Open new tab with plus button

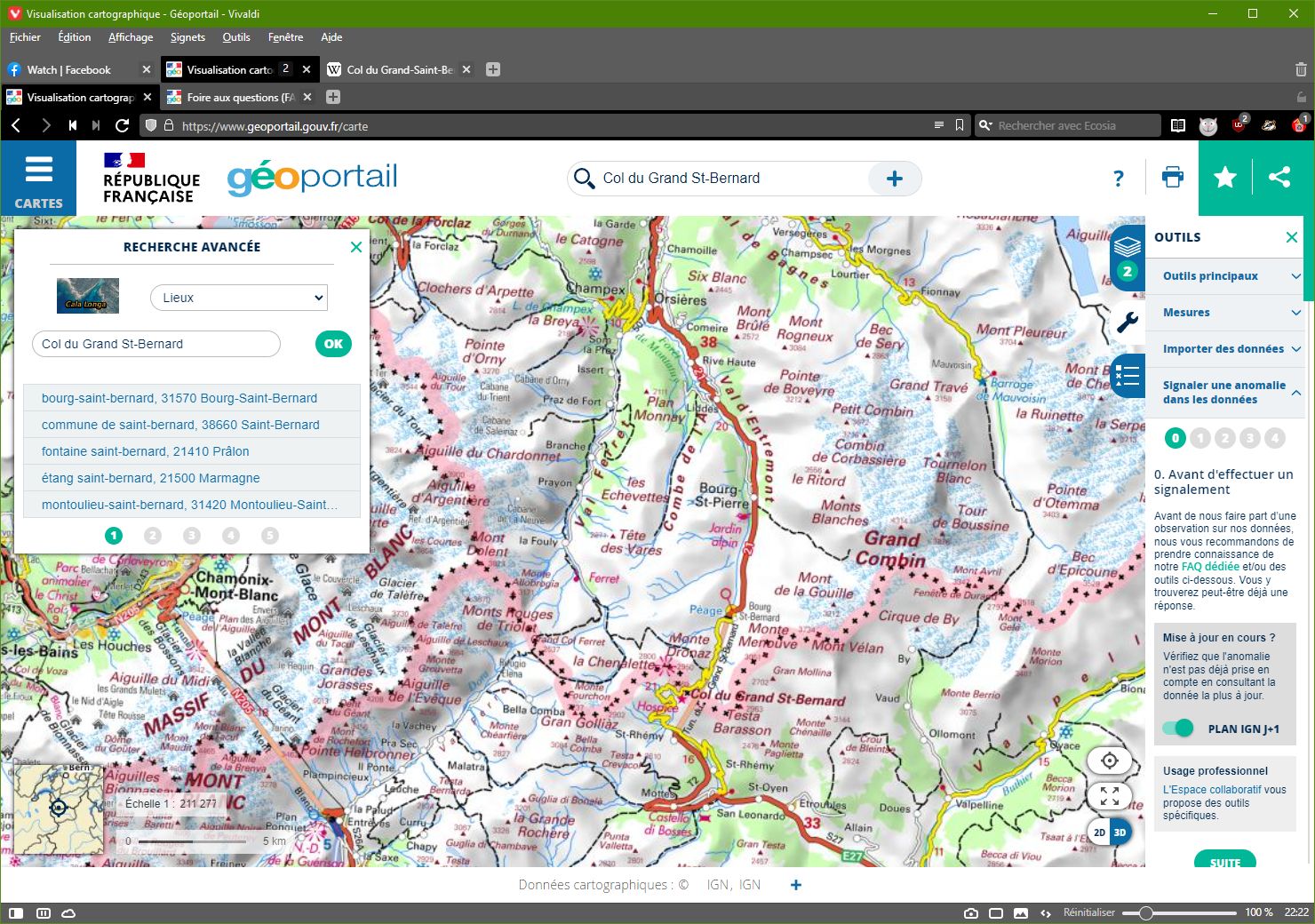tap(493, 69)
